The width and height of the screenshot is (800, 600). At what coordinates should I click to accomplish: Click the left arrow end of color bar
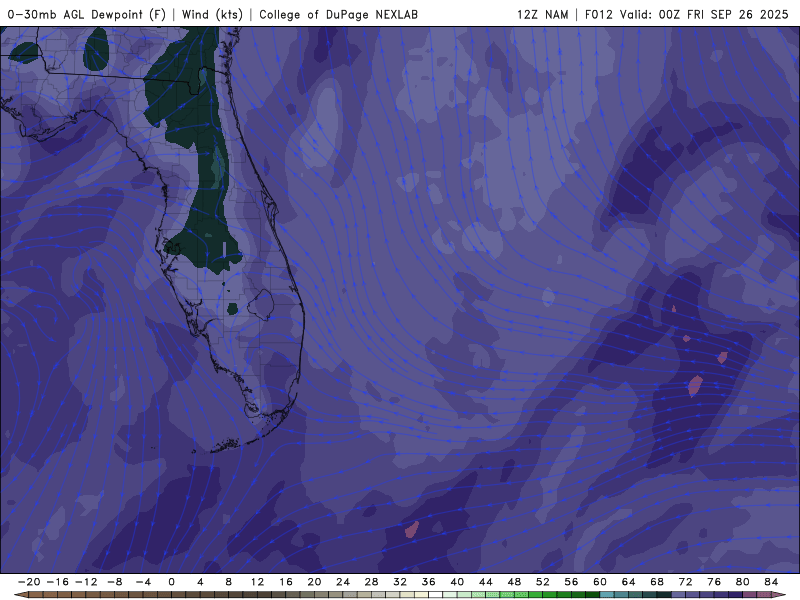click(20, 595)
